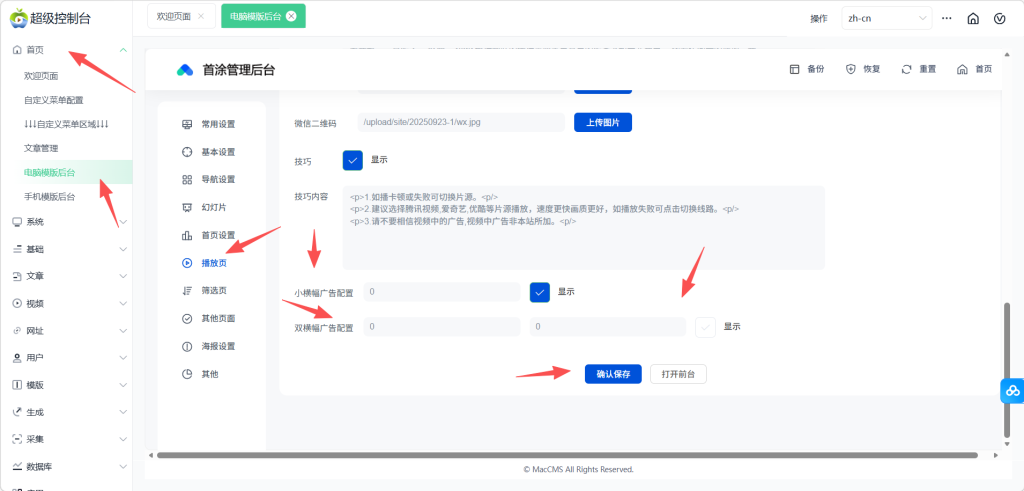Click the 重置 refresh icon
The height and width of the screenshot is (491, 1024).
(906, 69)
